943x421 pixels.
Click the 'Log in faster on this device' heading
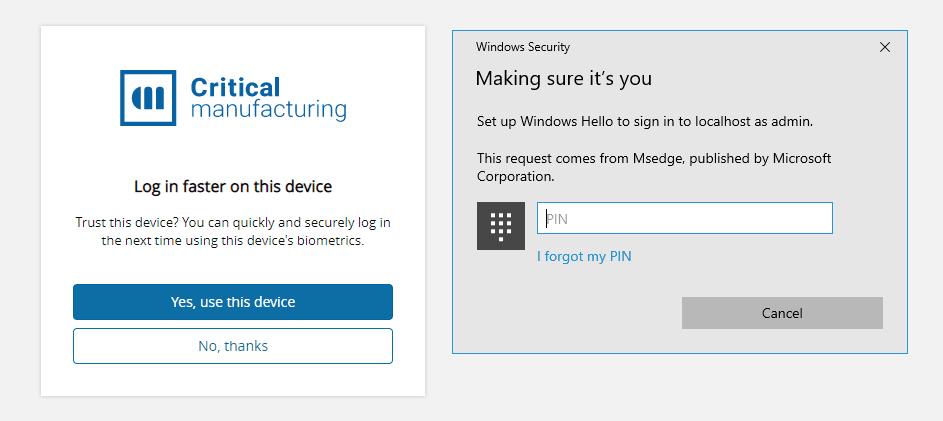(233, 186)
